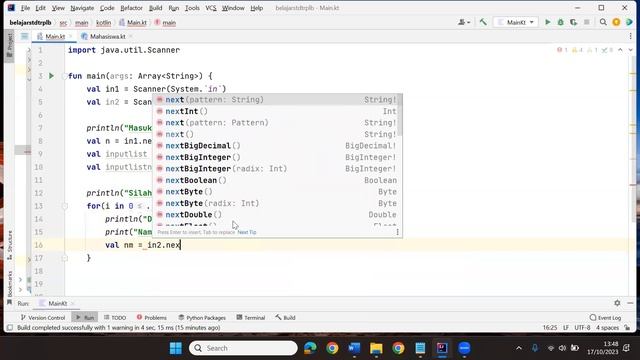Open the editor tabs options three-dot menu
This screenshot has height=360, width=640.
[x=631, y=36]
